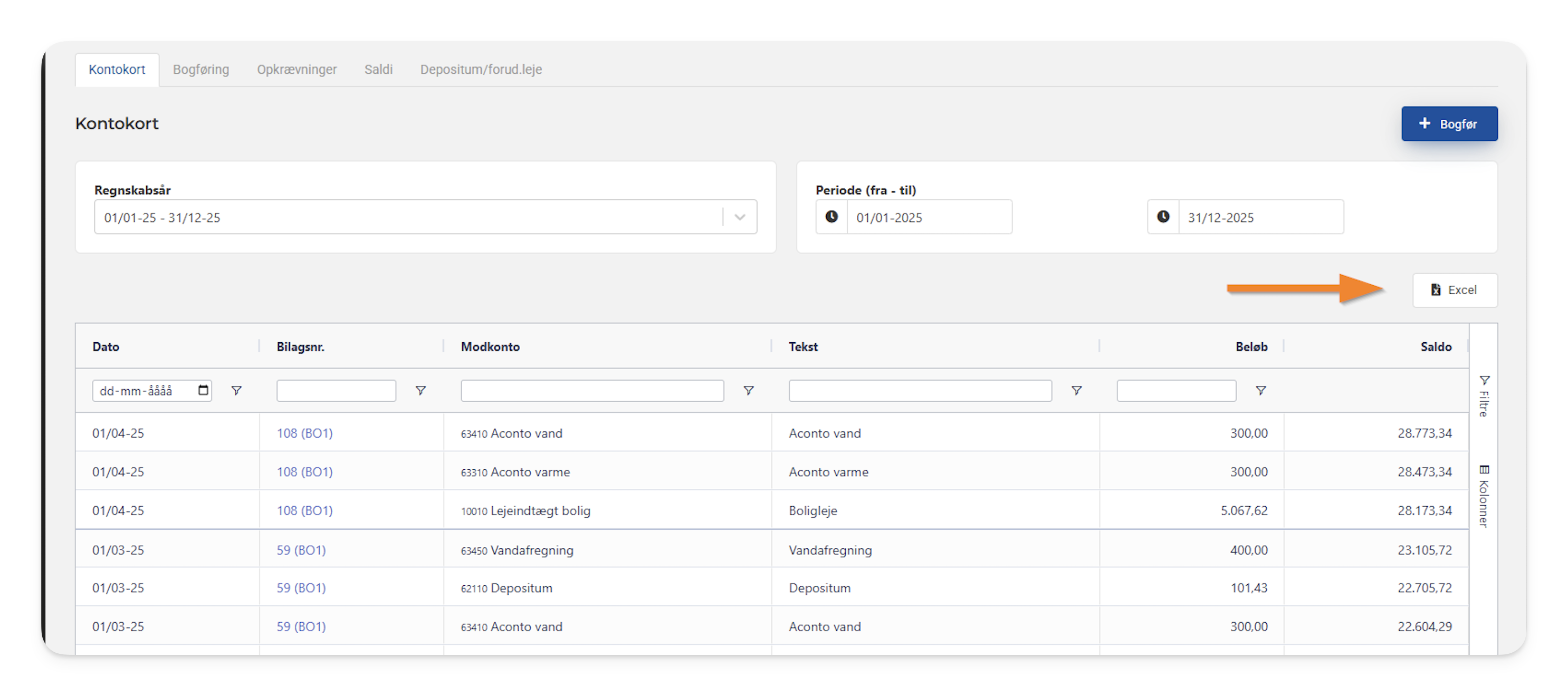Screen dimensions: 1568x696
Task: Open the Kolonner side panel
Action: coord(1484,496)
